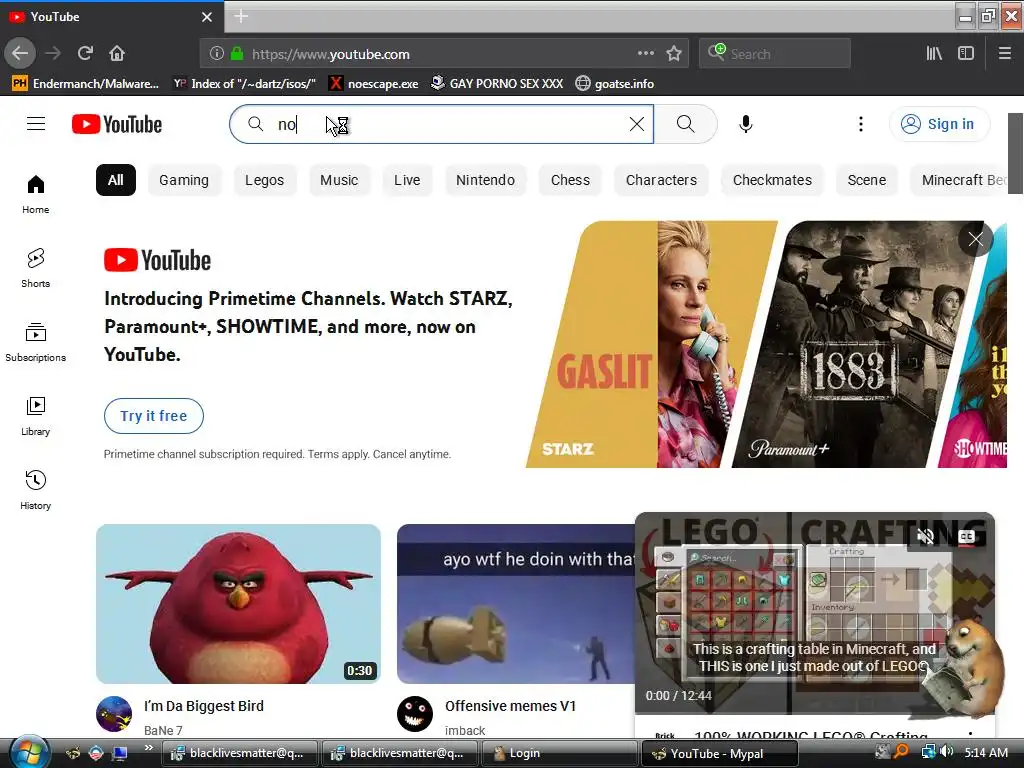Start voice search with the microphone
Screen dimensions: 1024x768
click(746, 124)
